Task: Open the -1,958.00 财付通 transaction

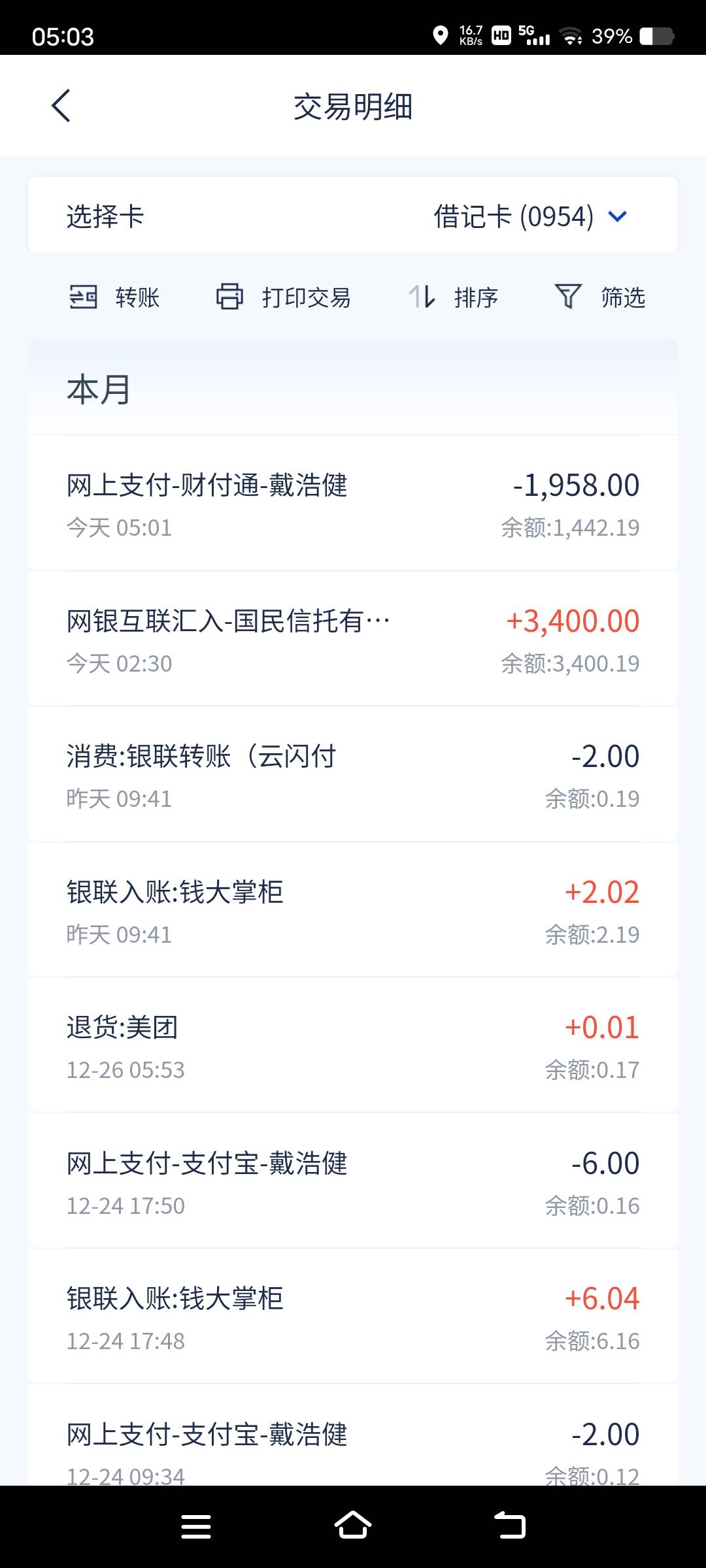Action: click(353, 504)
